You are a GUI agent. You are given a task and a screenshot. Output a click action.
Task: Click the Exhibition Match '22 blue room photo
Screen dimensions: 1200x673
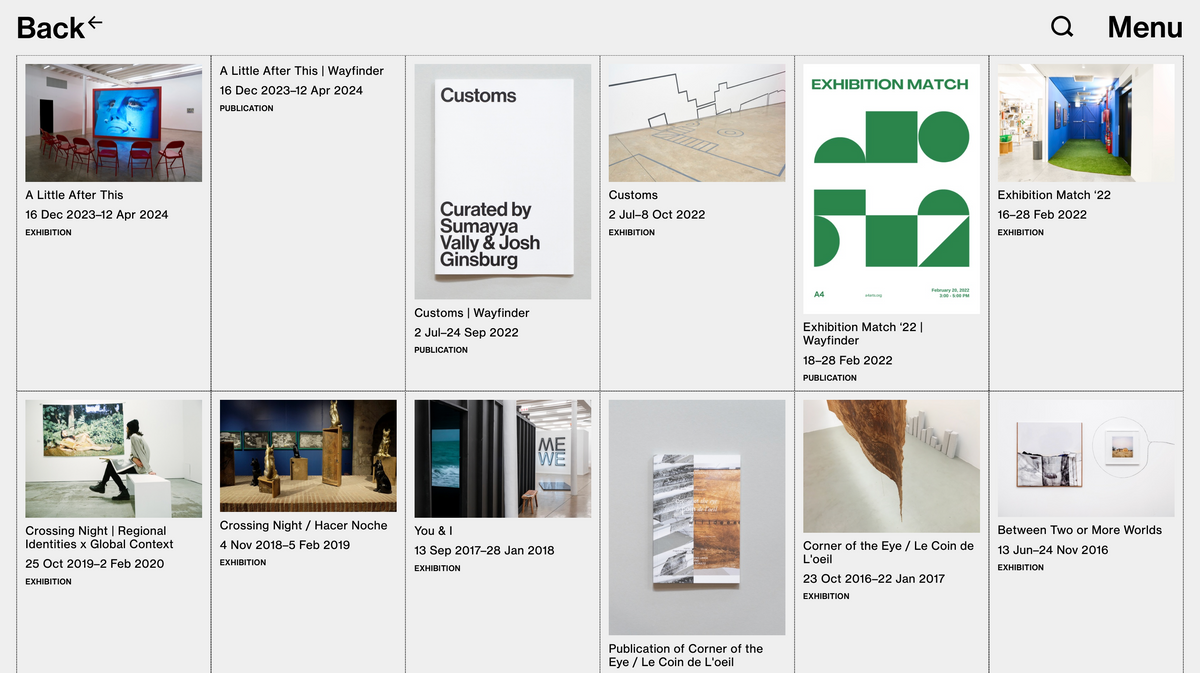(1085, 123)
